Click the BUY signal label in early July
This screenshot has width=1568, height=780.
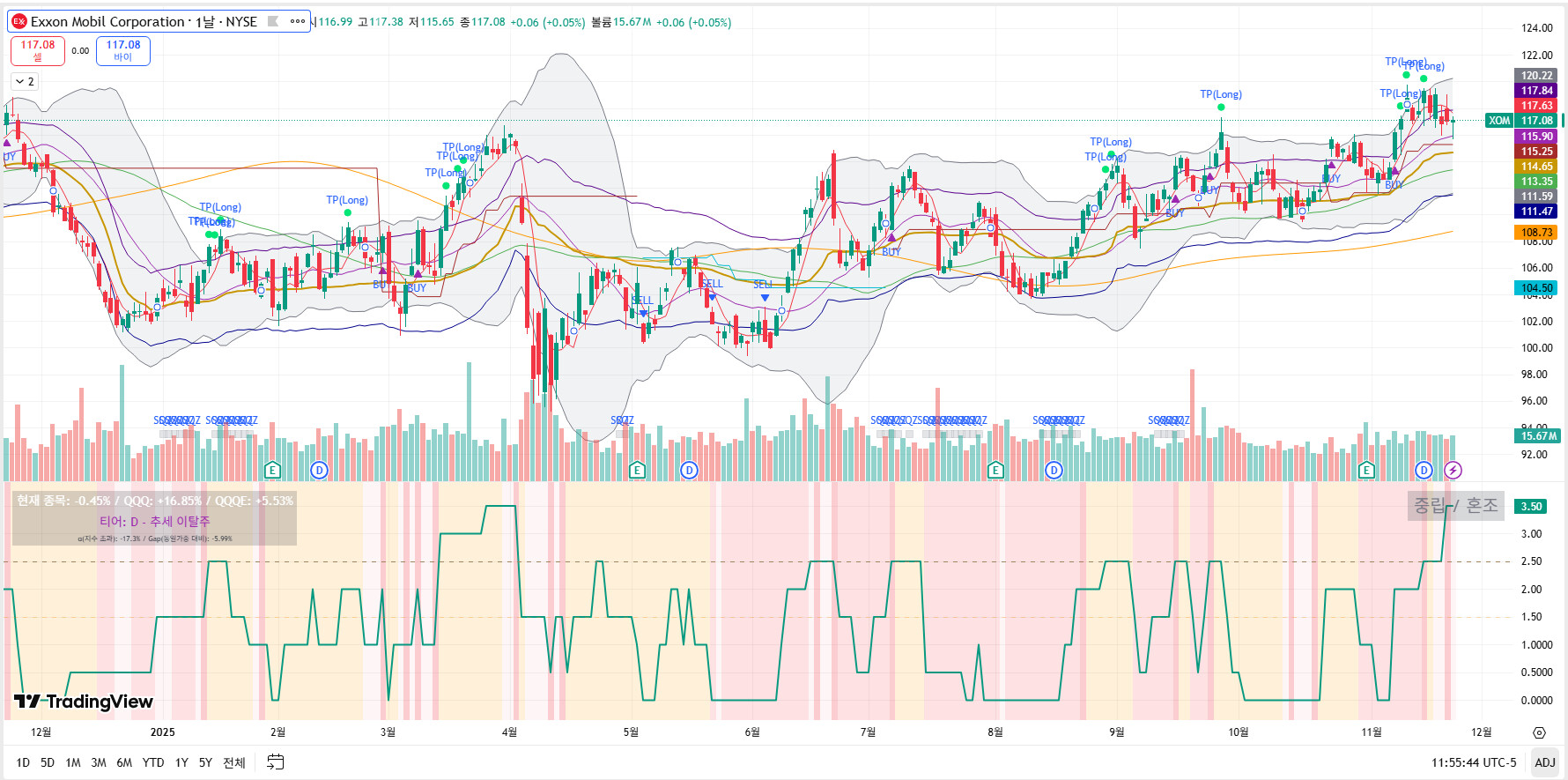tap(891, 252)
